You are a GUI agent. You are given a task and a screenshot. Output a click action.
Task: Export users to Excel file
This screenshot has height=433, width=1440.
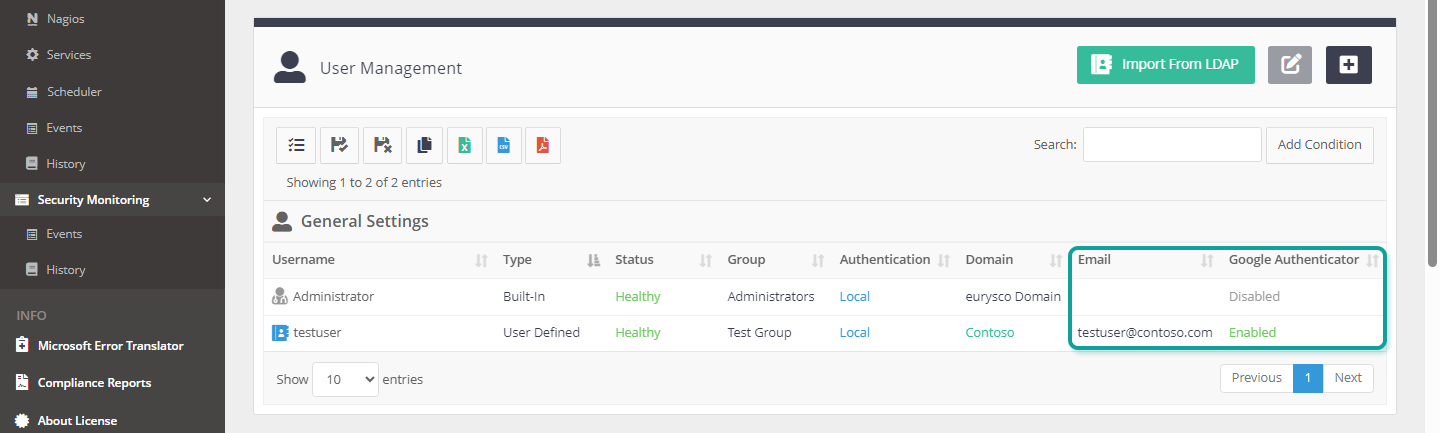(x=464, y=145)
